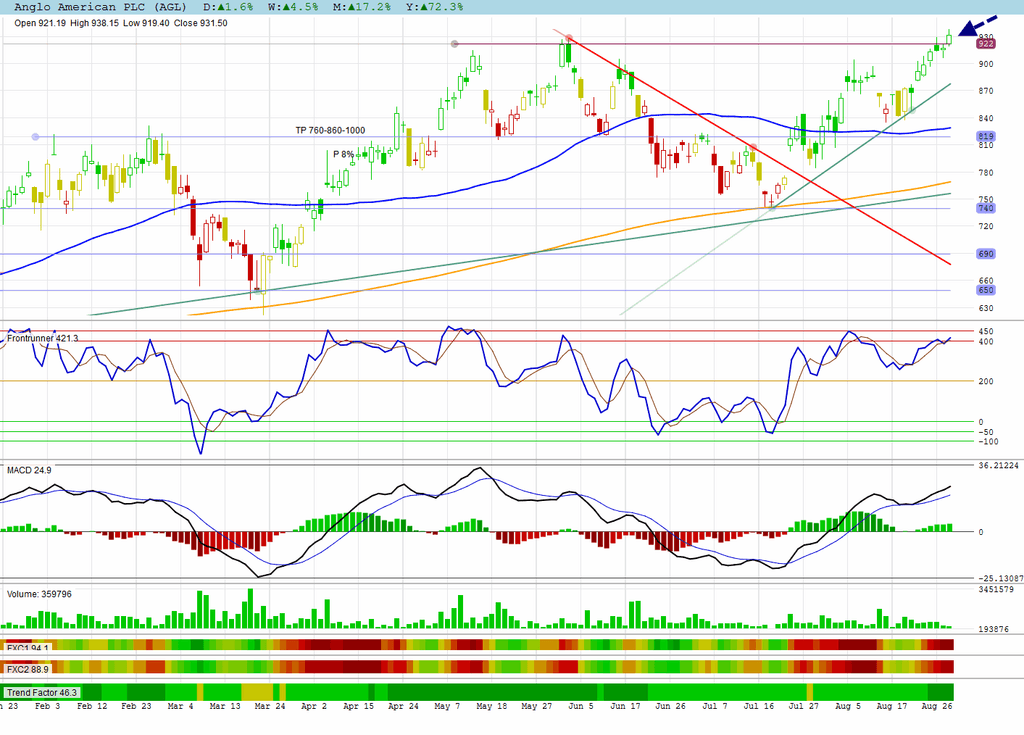Click the -100 Frontrunner axis label
Image resolution: width=1024 pixels, height=735 pixels.
point(988,442)
